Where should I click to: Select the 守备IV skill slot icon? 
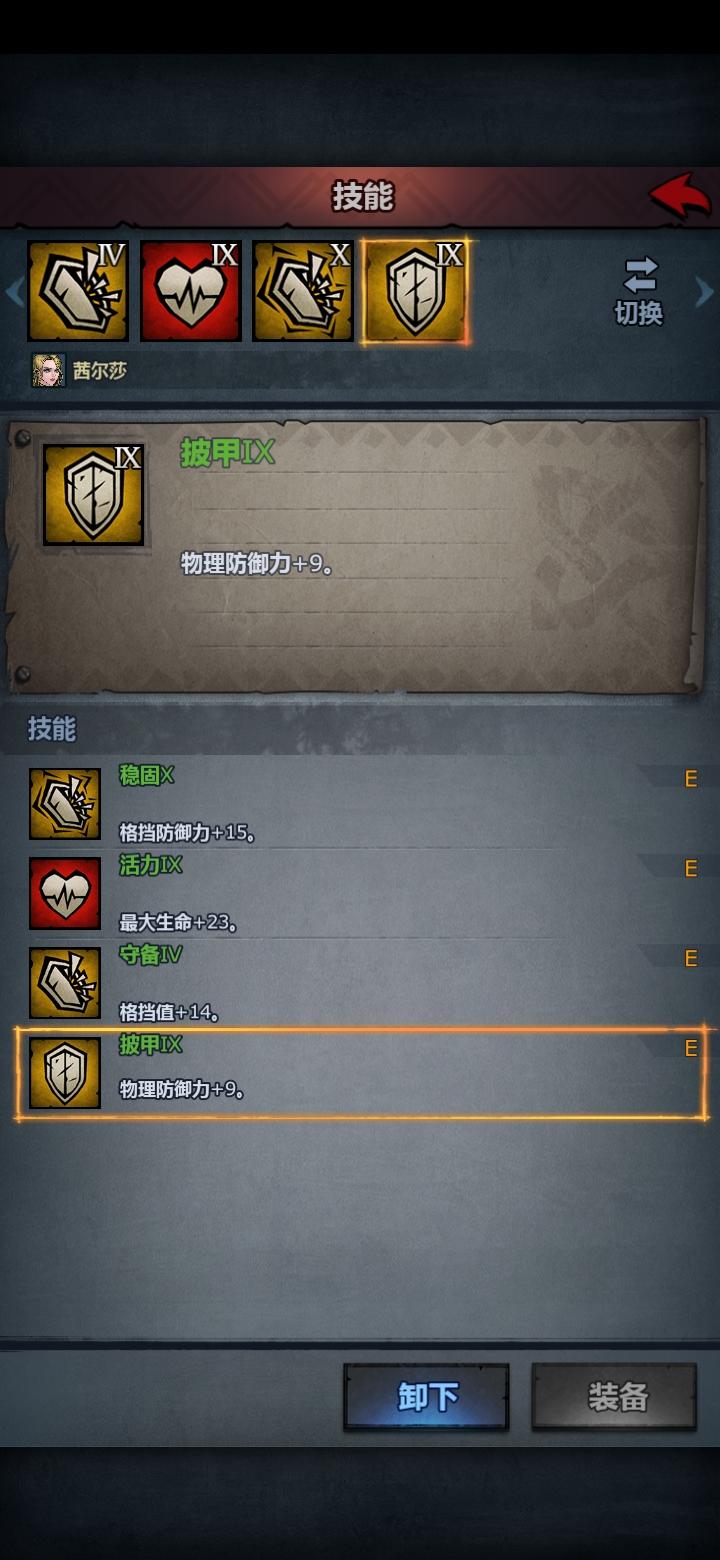tap(78, 291)
